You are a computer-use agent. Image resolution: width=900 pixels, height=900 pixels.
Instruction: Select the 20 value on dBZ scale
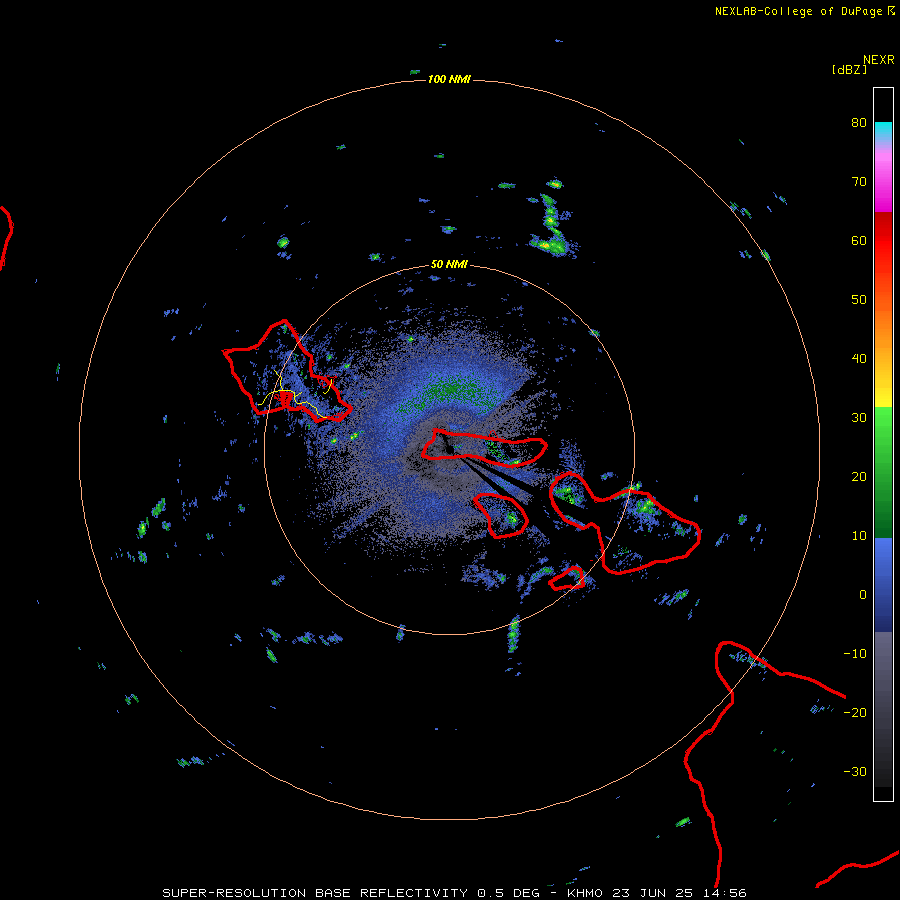(859, 476)
